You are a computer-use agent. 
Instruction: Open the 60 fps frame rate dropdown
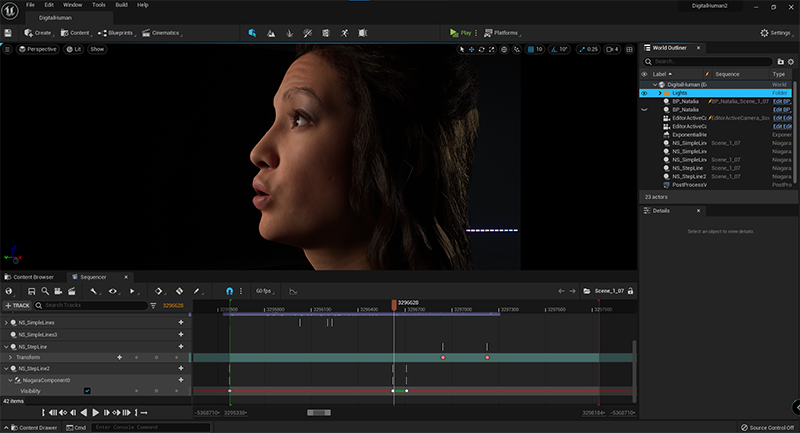265,291
